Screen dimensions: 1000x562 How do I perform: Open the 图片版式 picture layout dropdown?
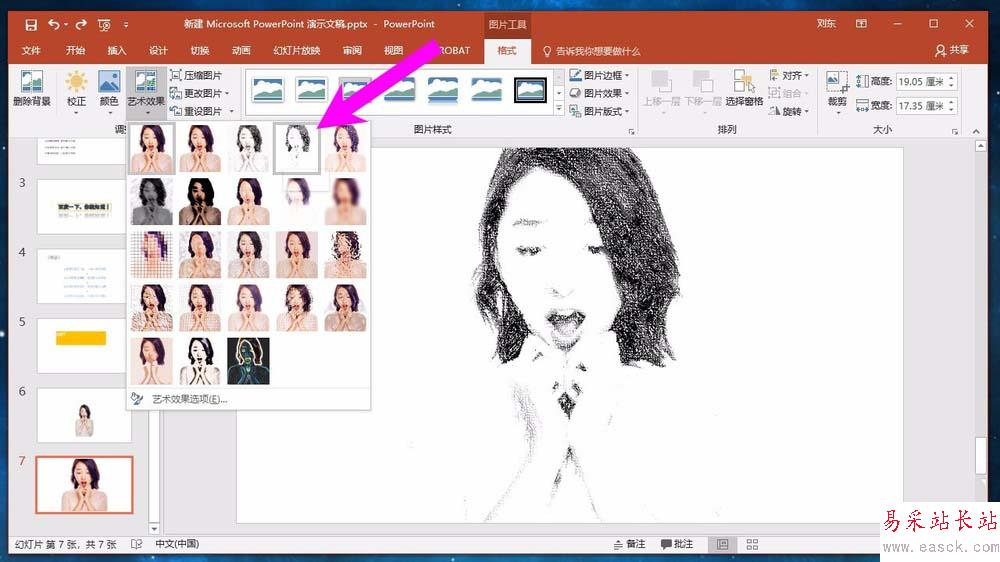click(599, 111)
